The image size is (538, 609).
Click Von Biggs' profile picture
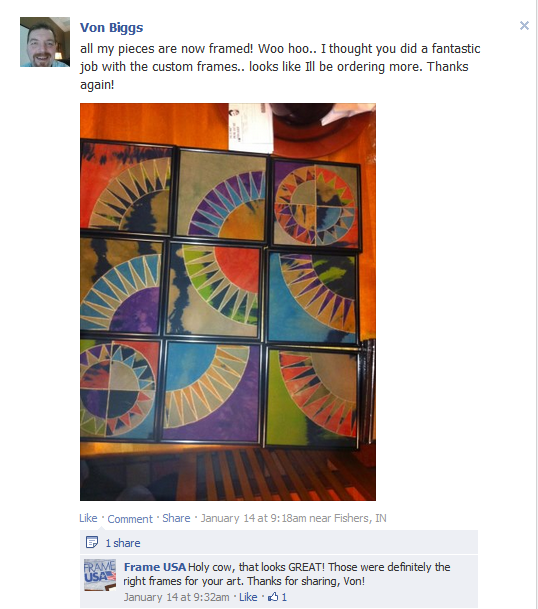click(x=45, y=42)
